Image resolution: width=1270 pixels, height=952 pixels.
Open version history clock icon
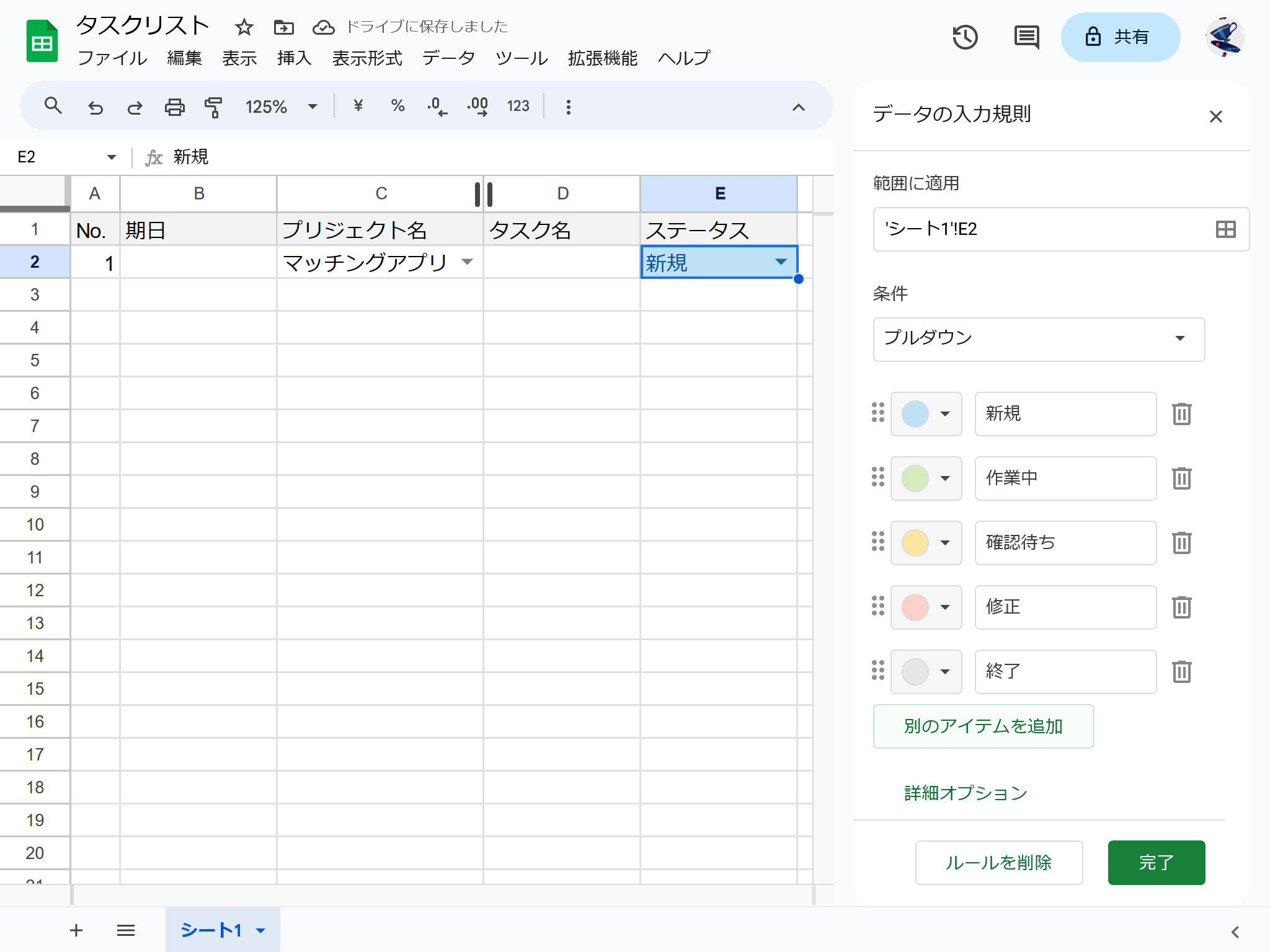coord(965,37)
